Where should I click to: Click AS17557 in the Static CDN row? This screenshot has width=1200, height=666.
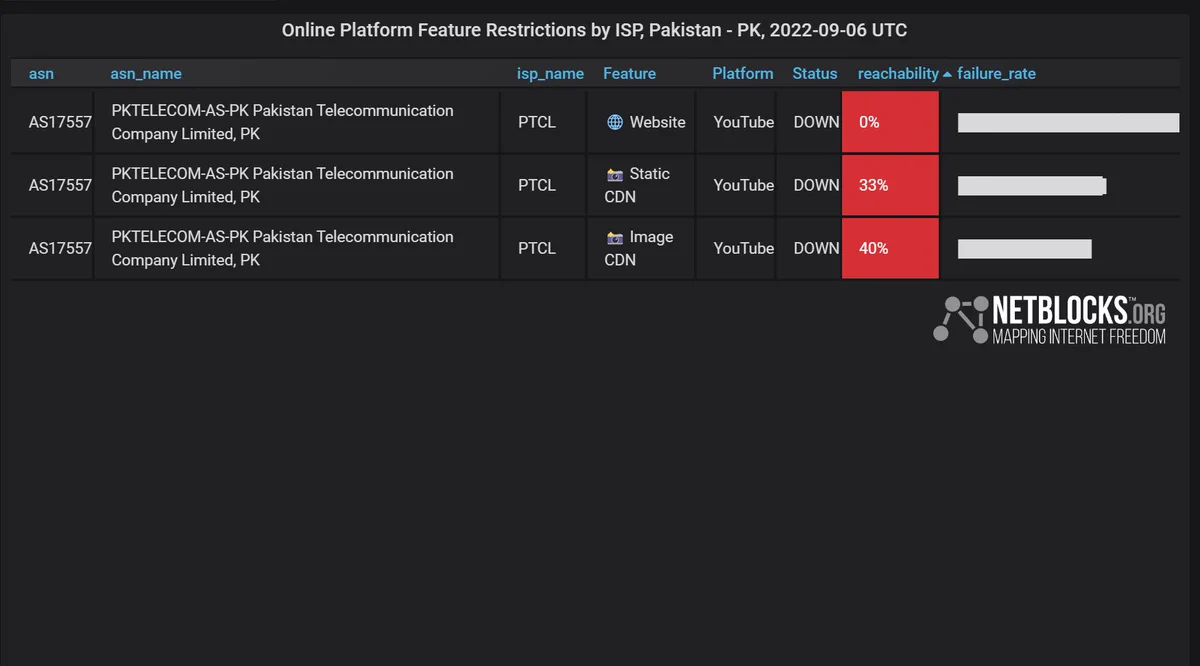click(60, 185)
